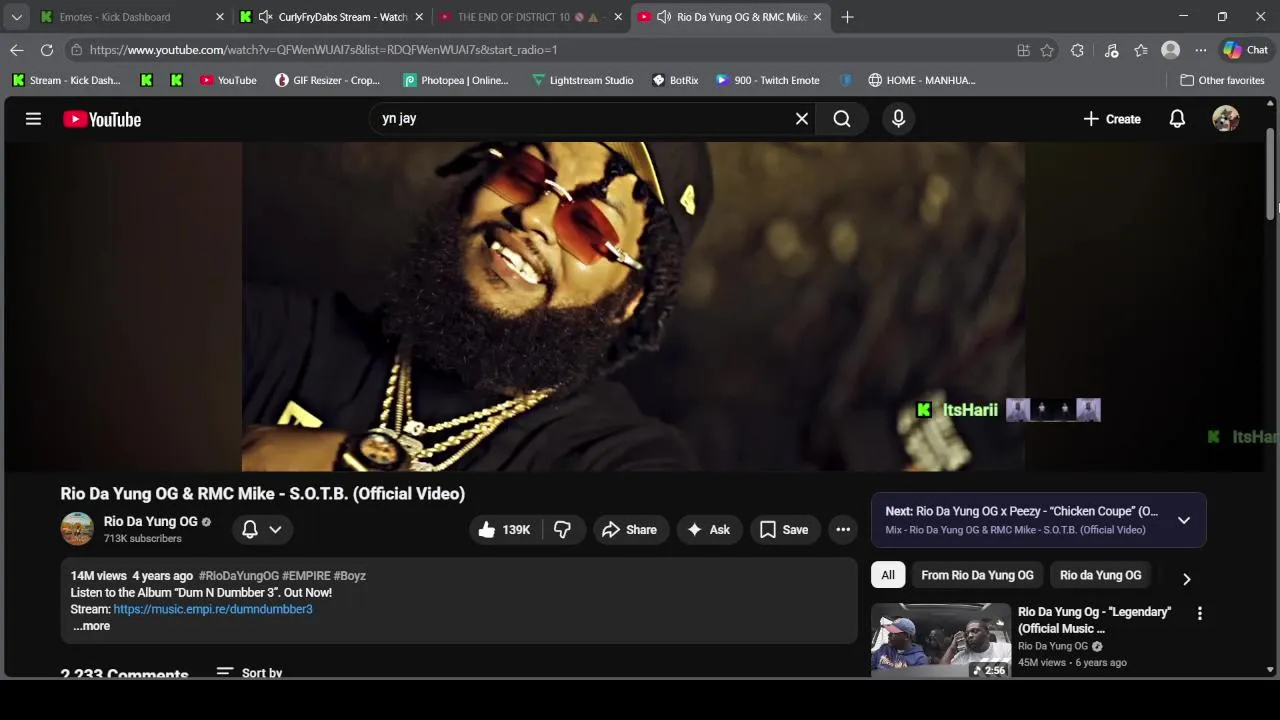
Task: Open the GIF Resizer bookmark
Action: (x=328, y=80)
